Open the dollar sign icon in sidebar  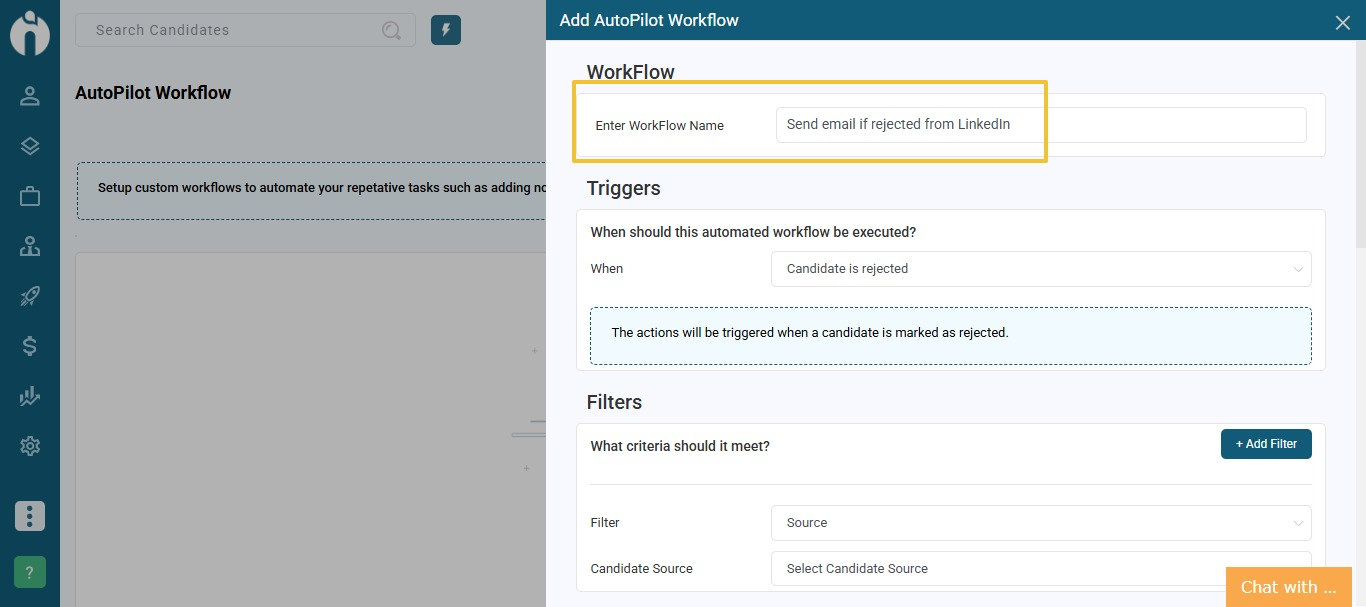click(x=30, y=346)
